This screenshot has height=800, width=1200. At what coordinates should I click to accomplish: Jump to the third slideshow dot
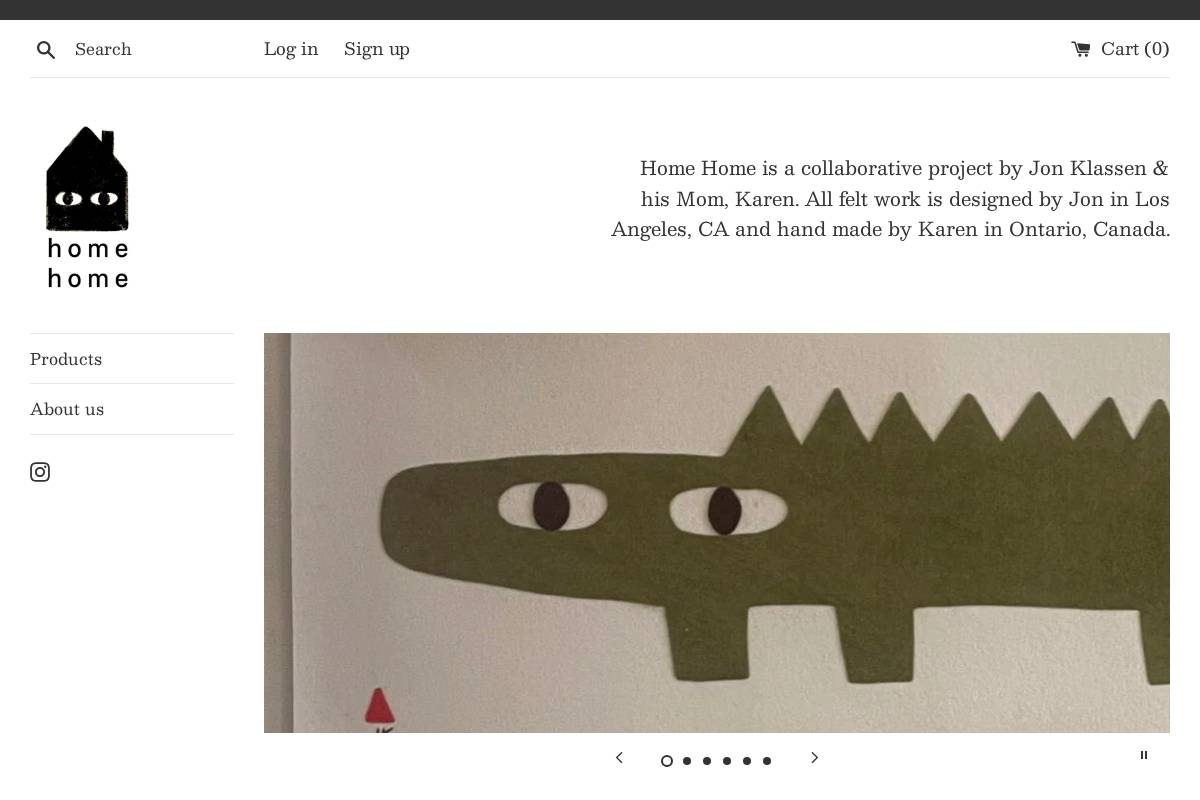(707, 761)
